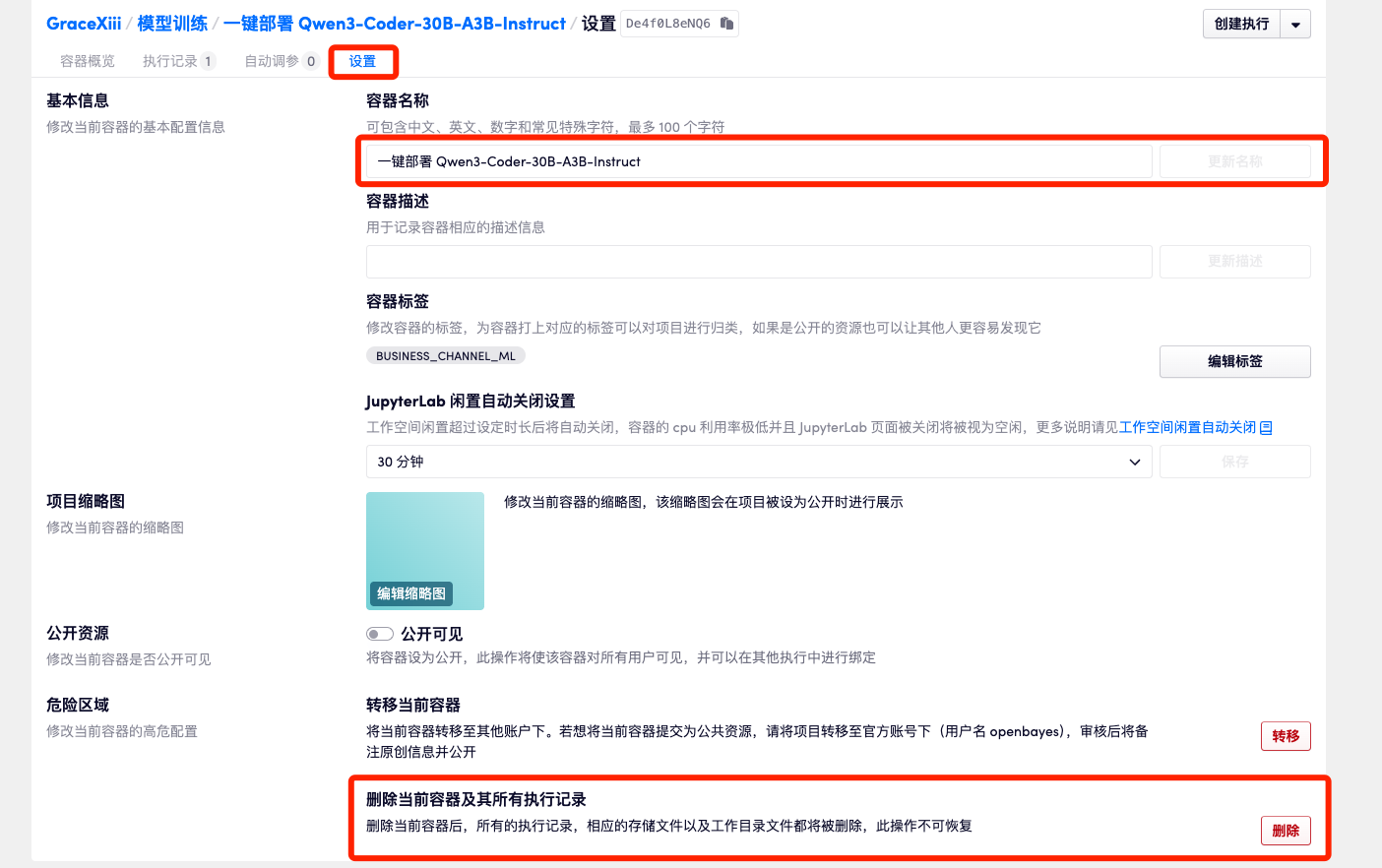Open the 执行记录 tab
Screen dimensions: 1382x868
click(172, 61)
